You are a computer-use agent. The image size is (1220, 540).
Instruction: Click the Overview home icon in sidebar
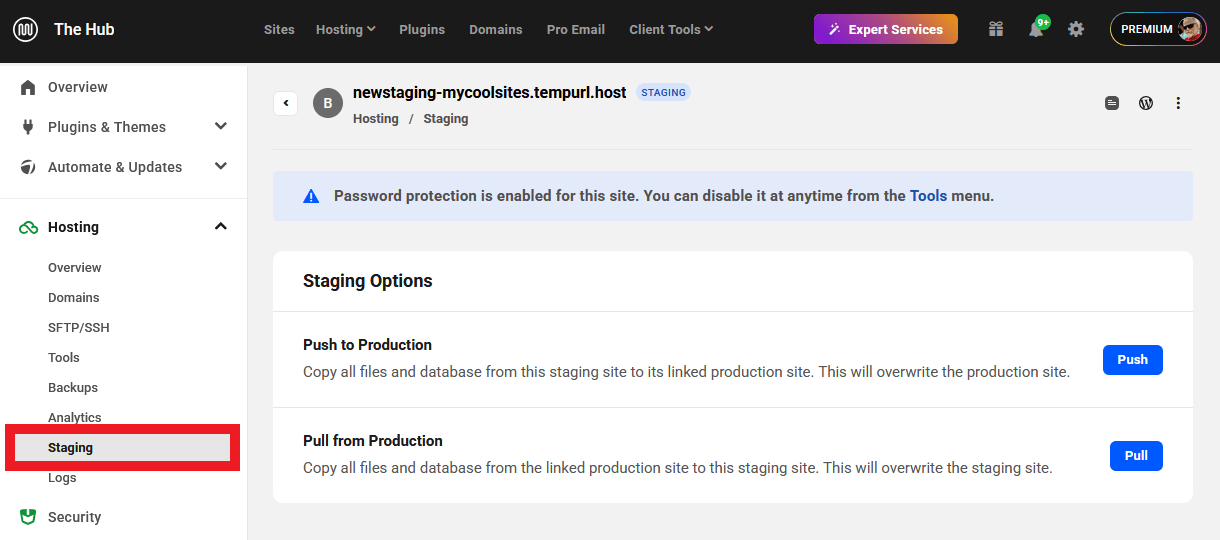[x=28, y=87]
